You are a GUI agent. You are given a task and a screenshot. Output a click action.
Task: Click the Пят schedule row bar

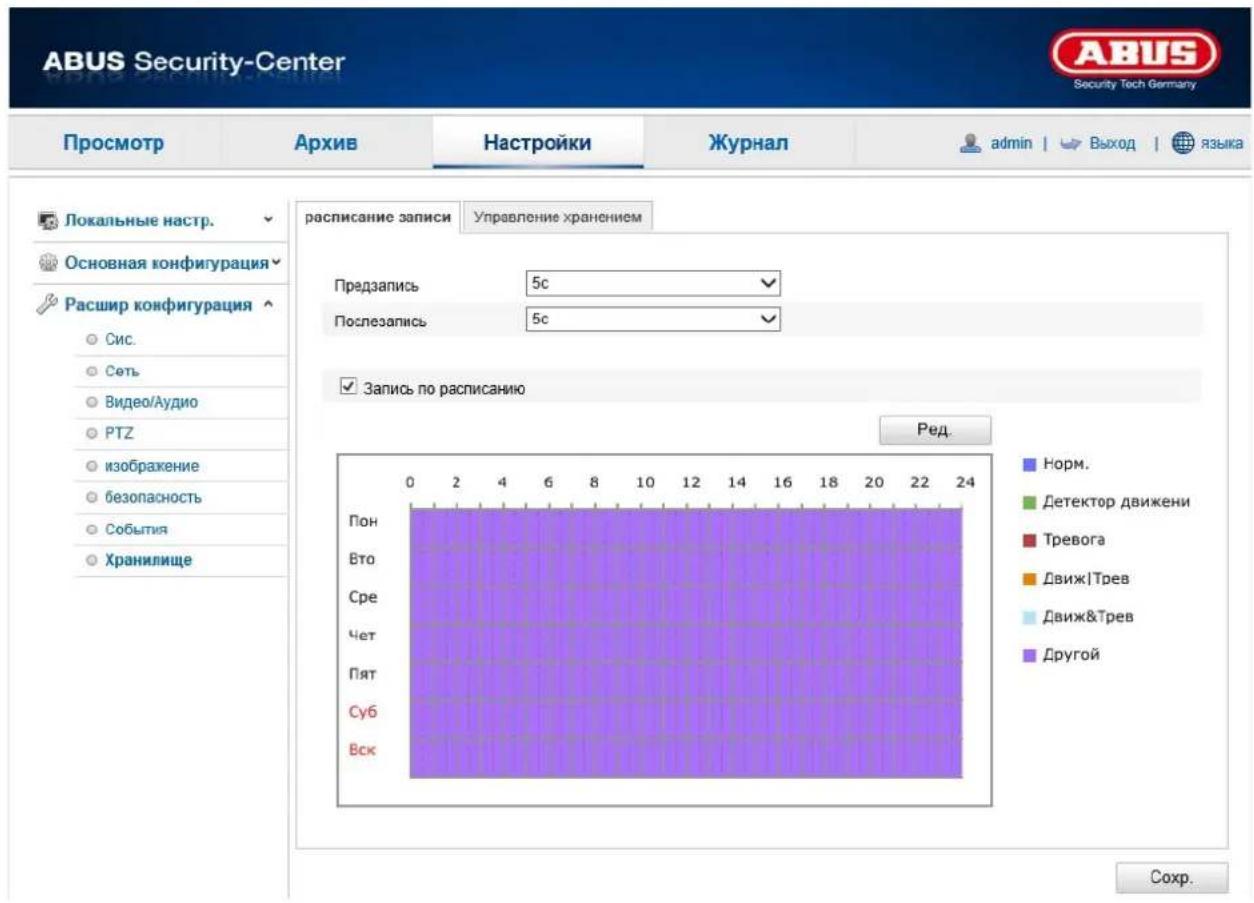click(x=686, y=680)
